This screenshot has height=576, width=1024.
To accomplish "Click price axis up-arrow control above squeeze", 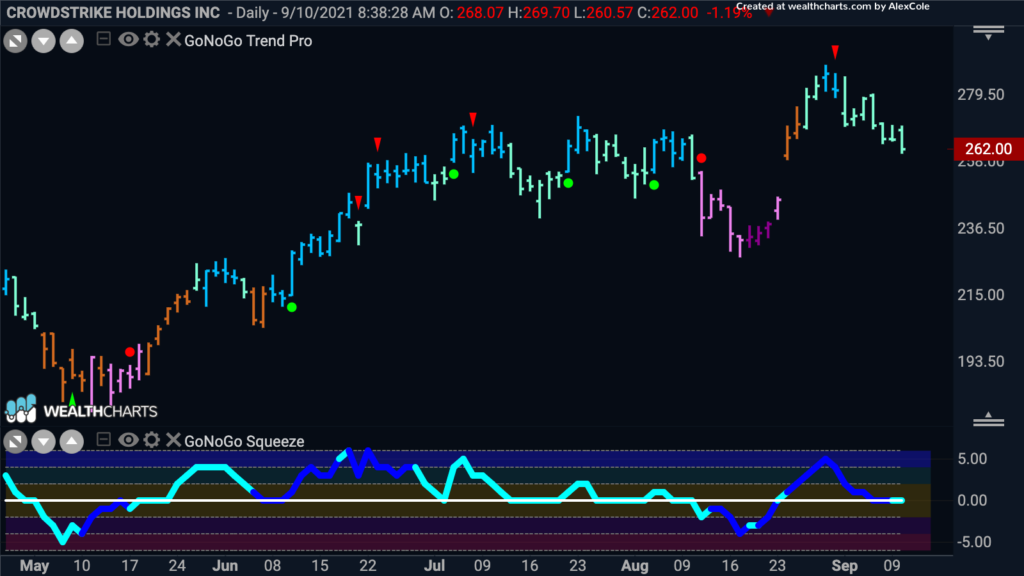I will click(988, 419).
